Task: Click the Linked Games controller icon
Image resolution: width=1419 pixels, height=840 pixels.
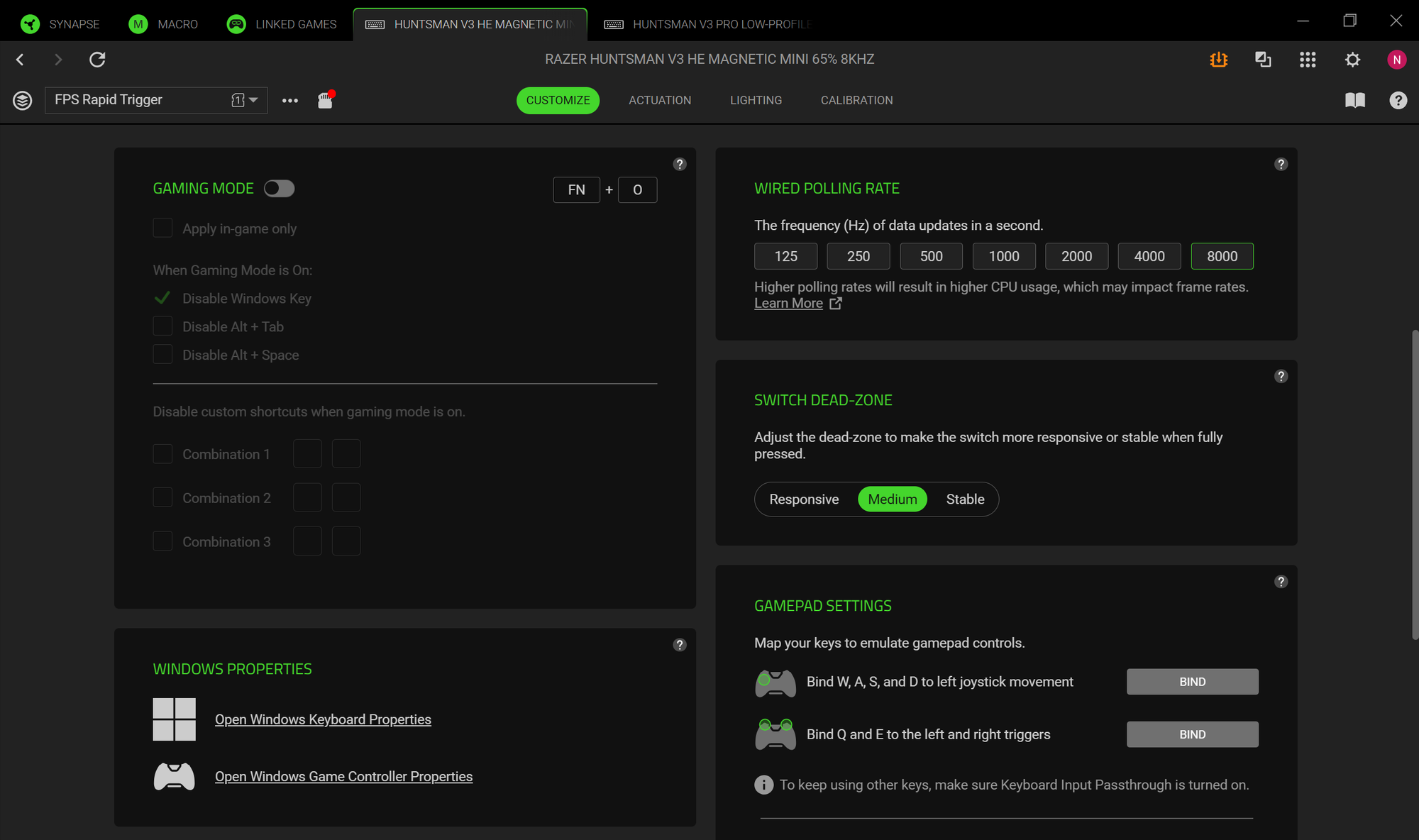Action: point(236,24)
